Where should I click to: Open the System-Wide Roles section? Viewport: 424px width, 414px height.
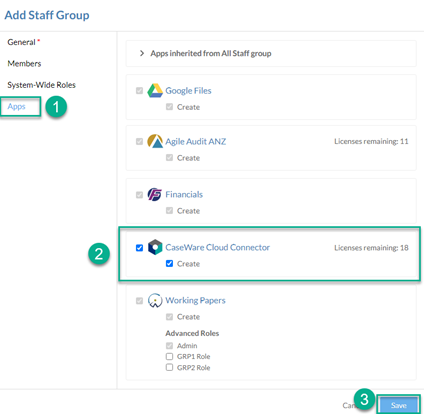point(42,85)
